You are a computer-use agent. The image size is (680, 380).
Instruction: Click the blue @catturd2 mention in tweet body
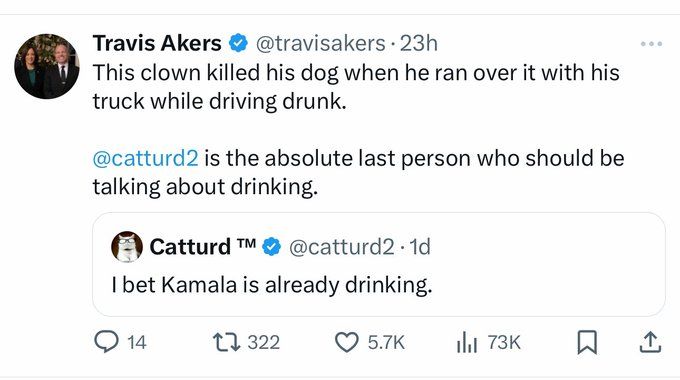pos(146,158)
